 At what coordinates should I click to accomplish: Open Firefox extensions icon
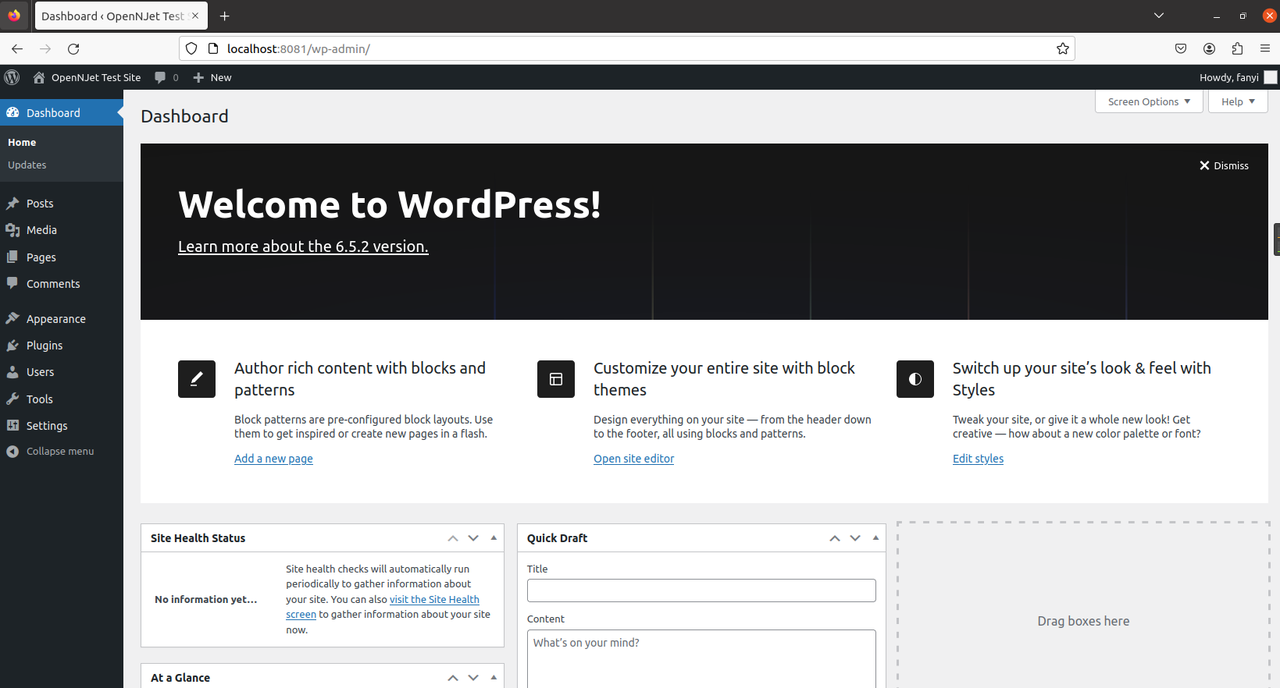coord(1237,48)
